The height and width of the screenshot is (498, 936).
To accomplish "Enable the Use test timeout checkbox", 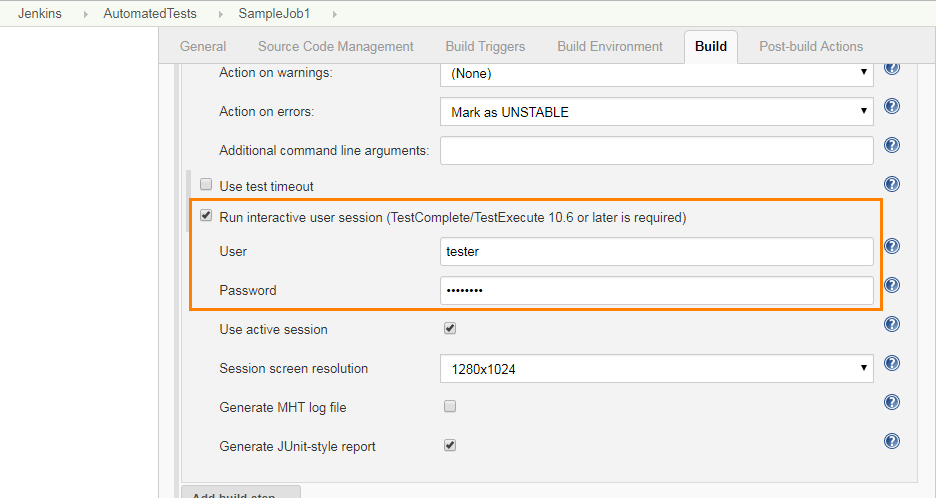I will point(206,184).
